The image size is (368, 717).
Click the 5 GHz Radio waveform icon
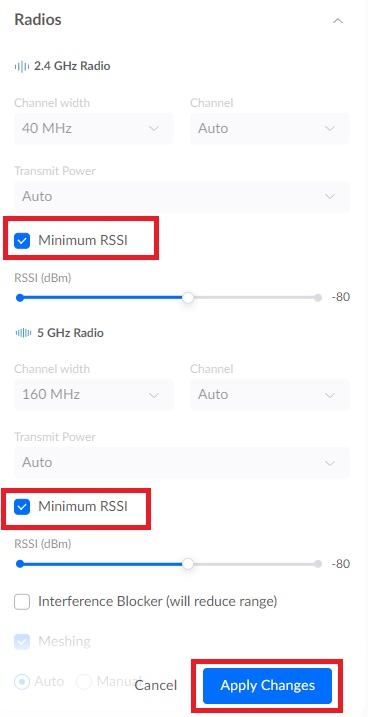[x=23, y=332]
